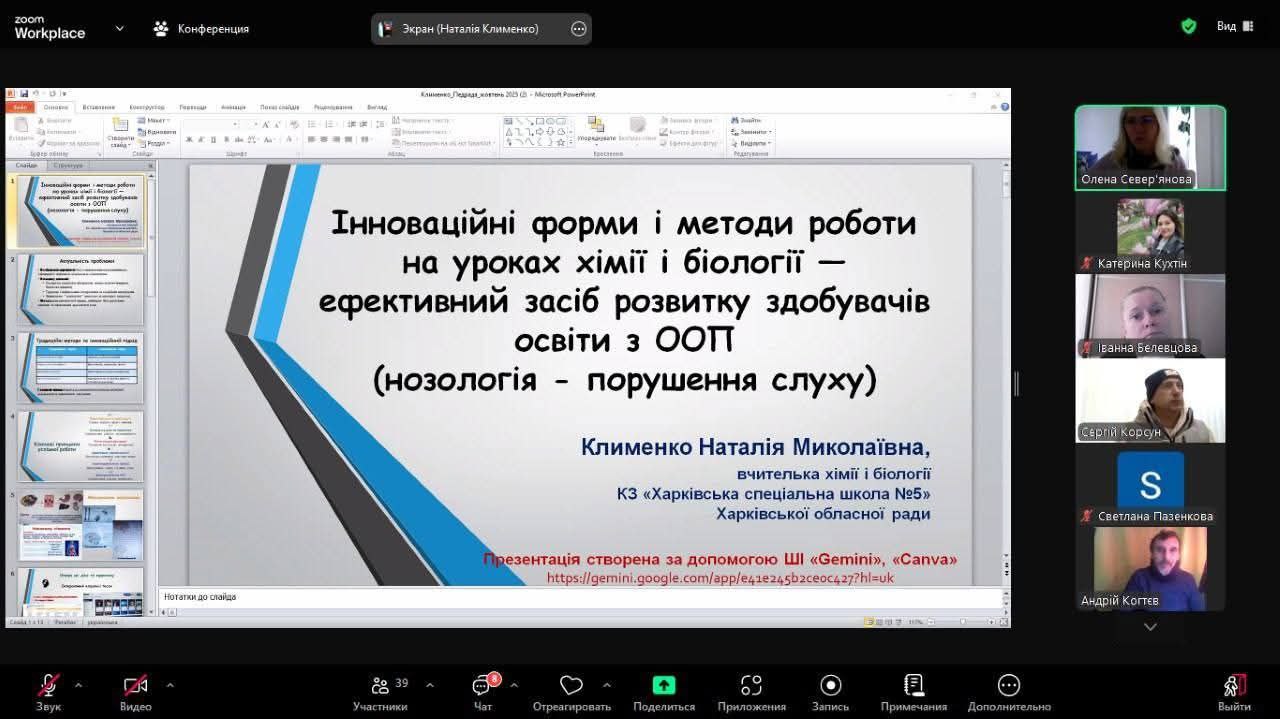Start recording with the Запись icon
The height and width of the screenshot is (719, 1280).
click(x=830, y=686)
